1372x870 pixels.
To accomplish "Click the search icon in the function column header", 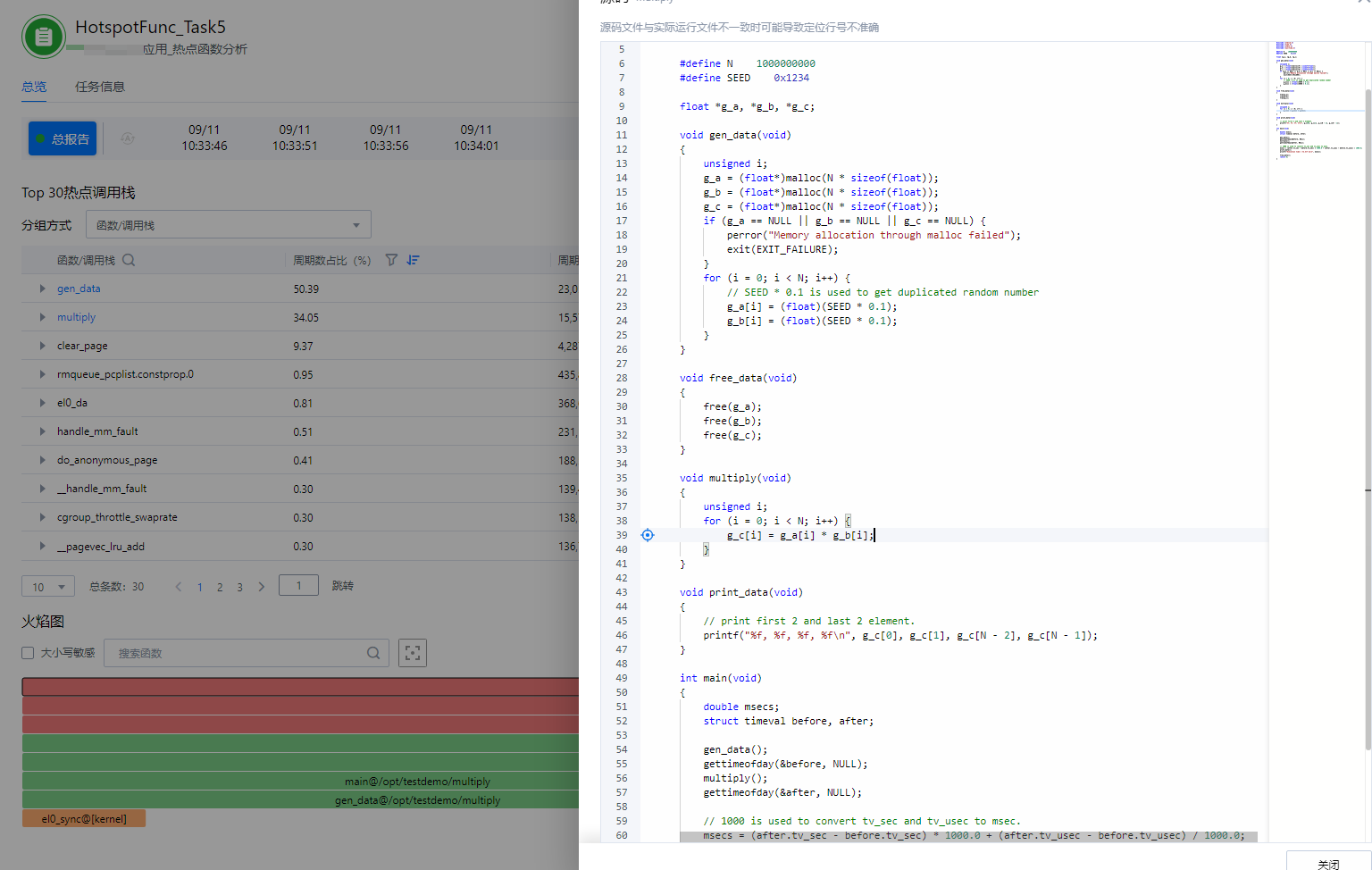I will point(129,260).
